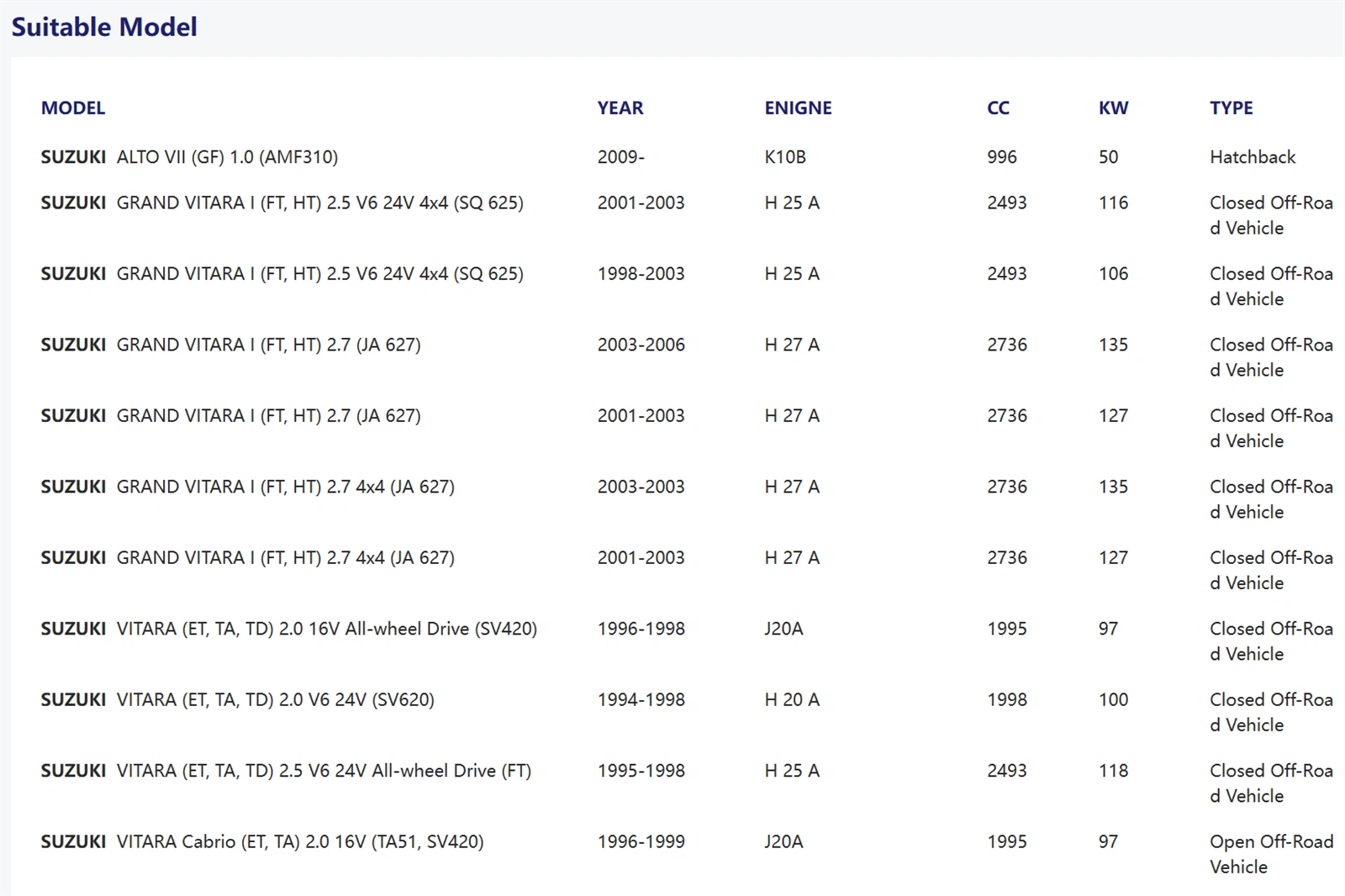Click KW '97' in the SV420 All-wheel Drive row
Image resolution: width=1345 pixels, height=896 pixels.
click(x=1108, y=629)
